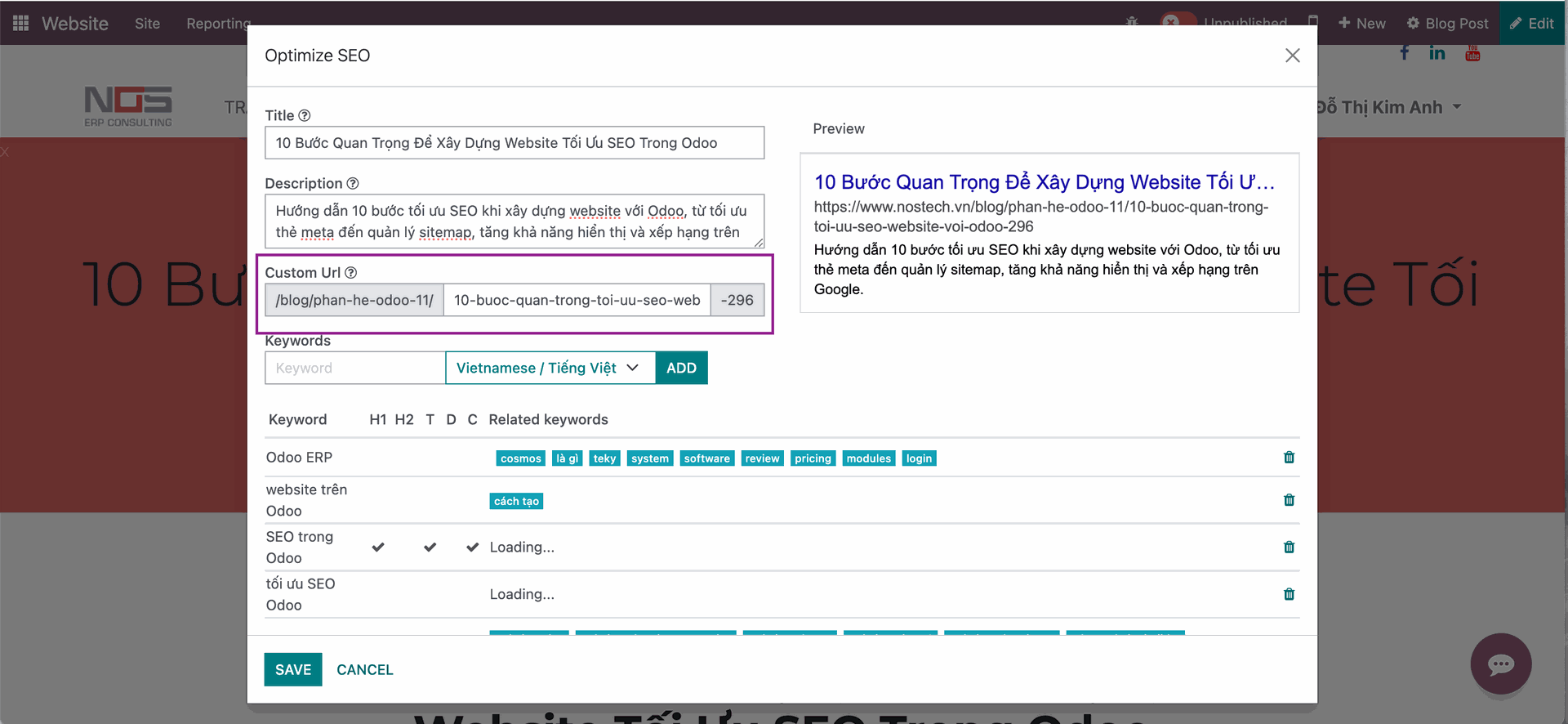
Task: Click the Edit button in top bar
Action: 1532,23
